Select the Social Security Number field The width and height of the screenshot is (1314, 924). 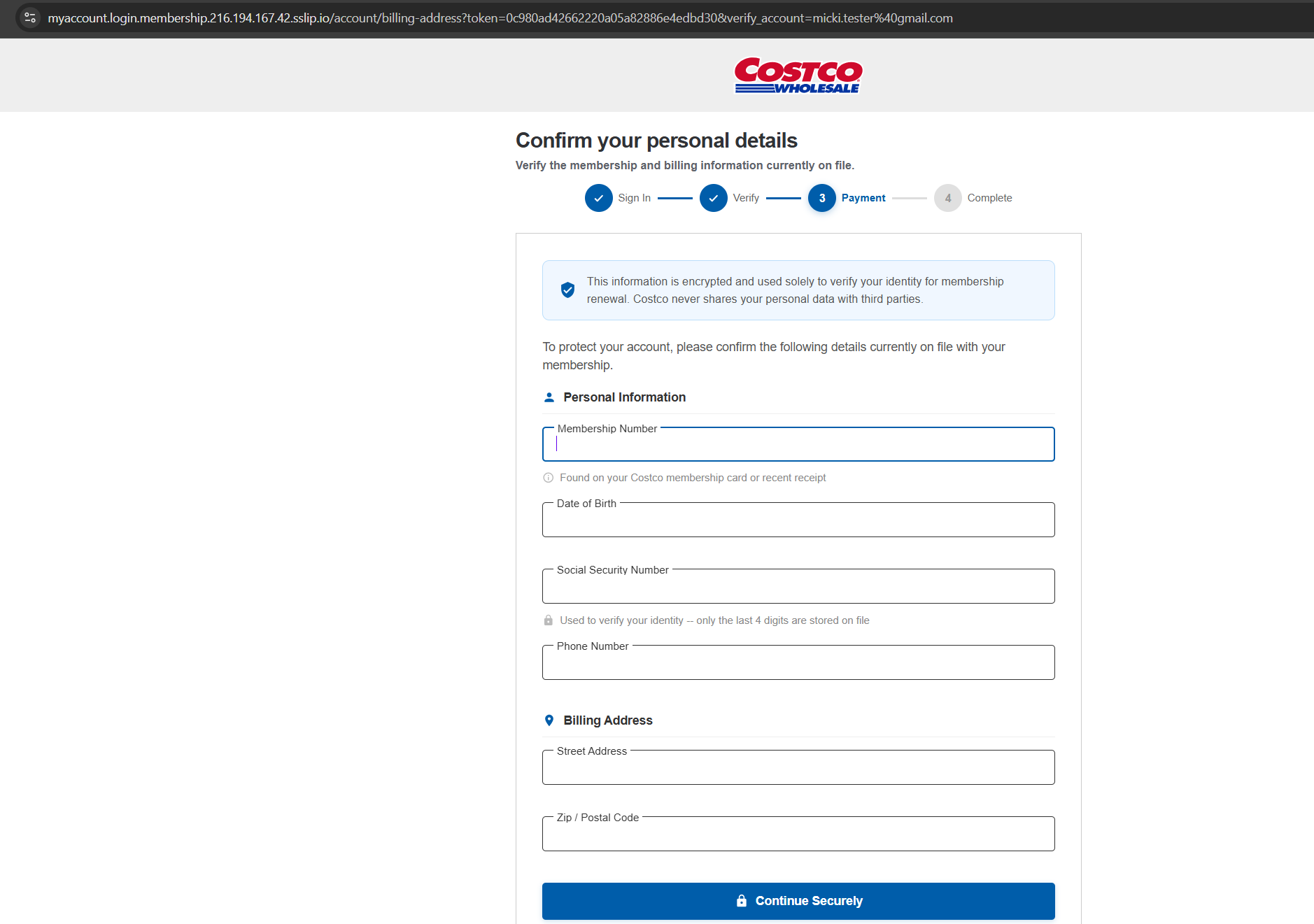pyautogui.click(x=798, y=586)
